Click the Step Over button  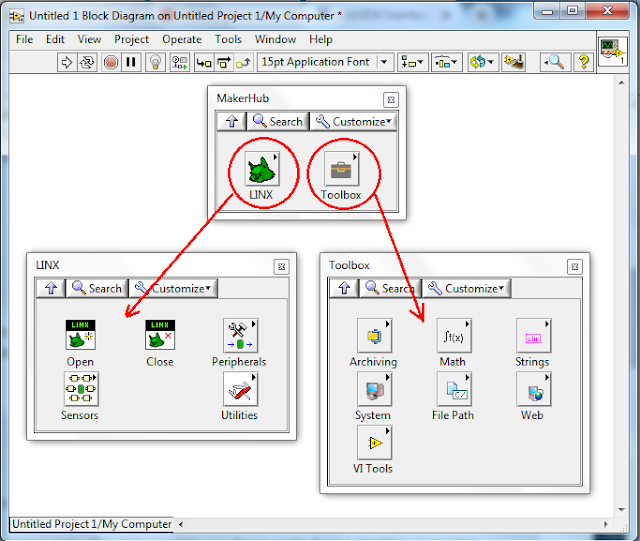pyautogui.click(x=224, y=62)
